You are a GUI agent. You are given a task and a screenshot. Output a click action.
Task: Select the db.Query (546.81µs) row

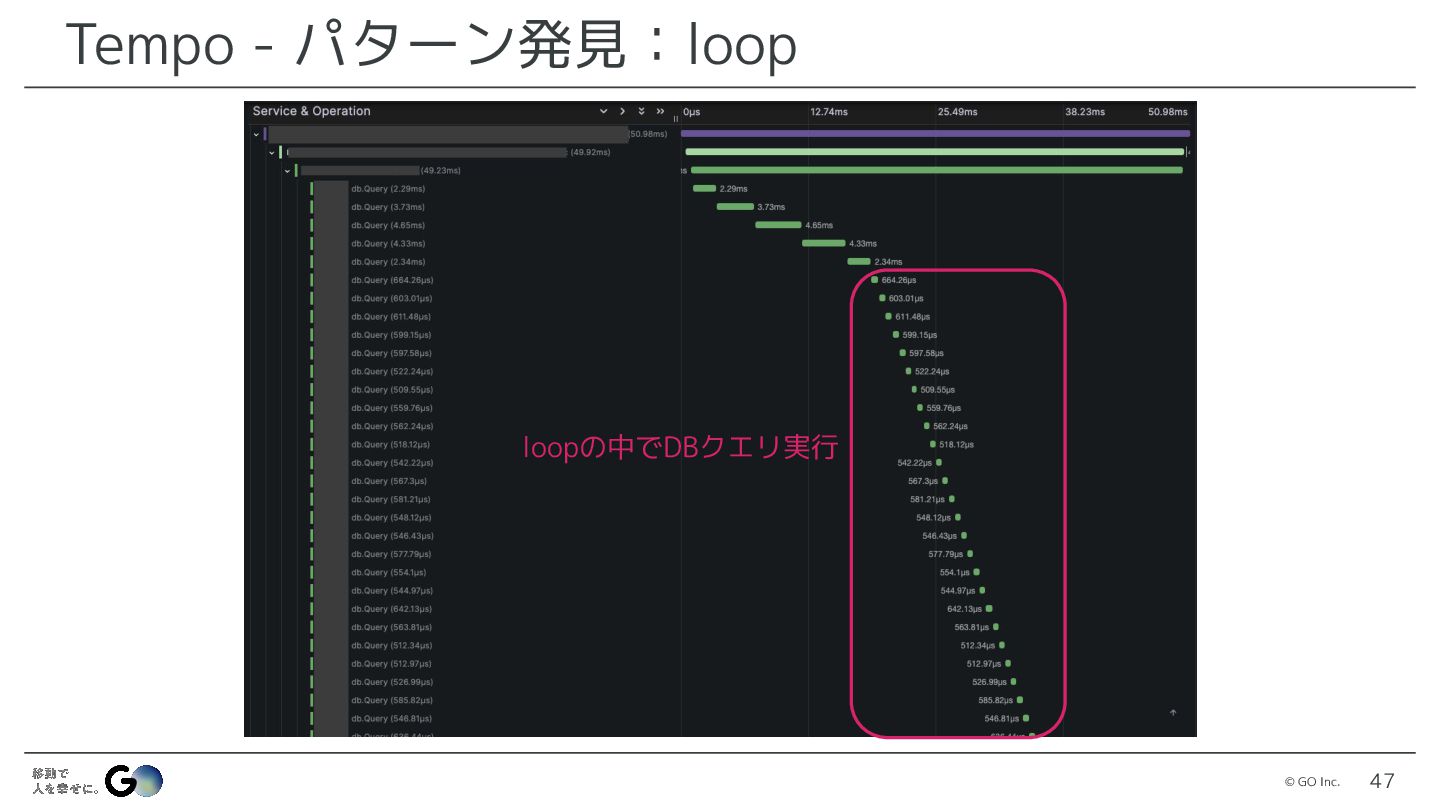pos(391,718)
